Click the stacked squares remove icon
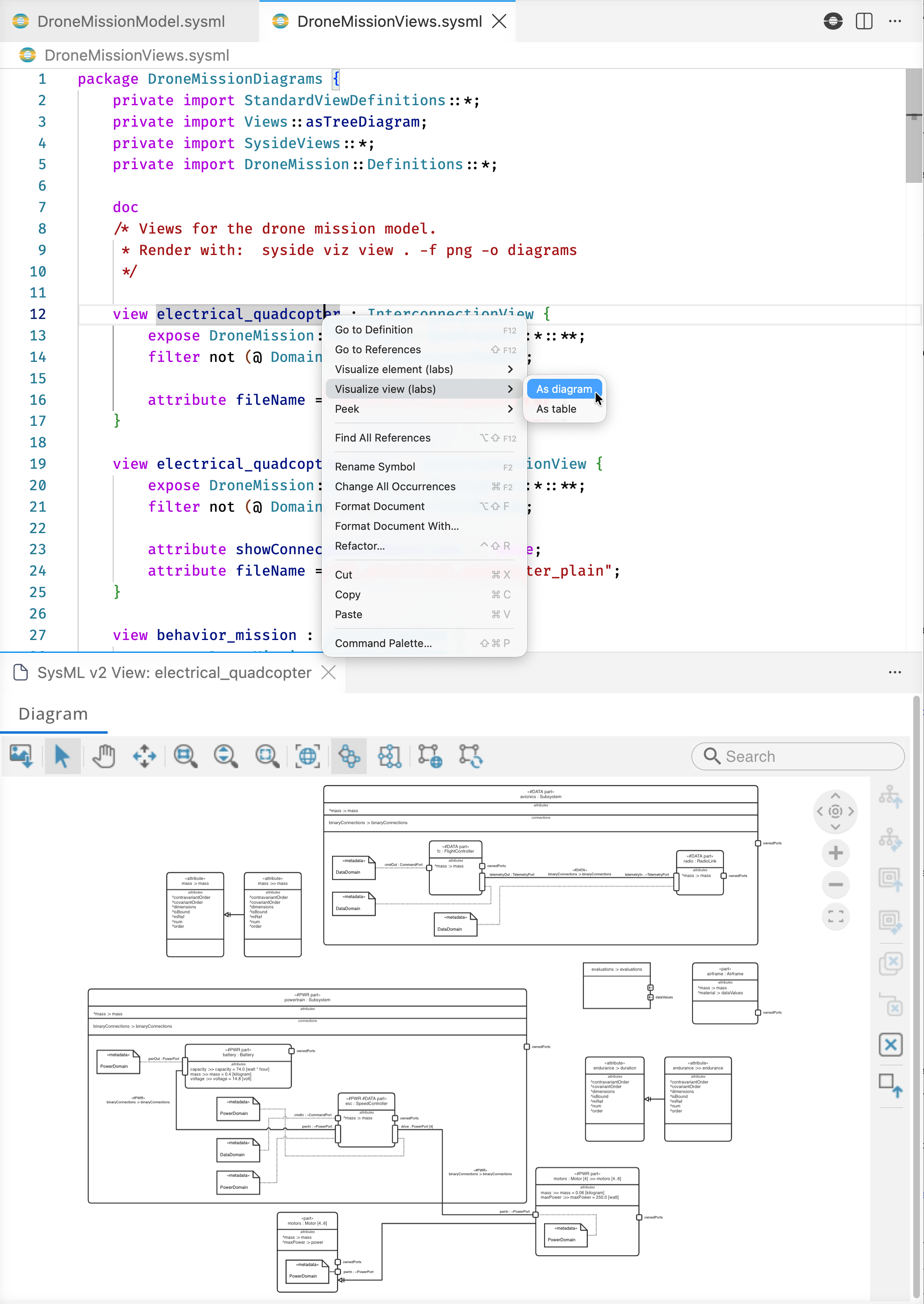924x1304 pixels. coord(891,963)
